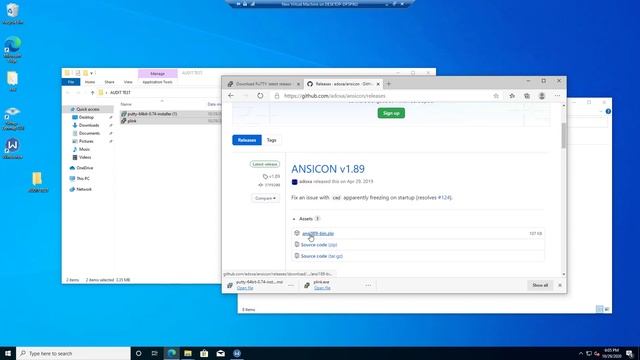The height and width of the screenshot is (360, 640).
Task: Open file for the plink.exe download
Action: click(x=322, y=288)
